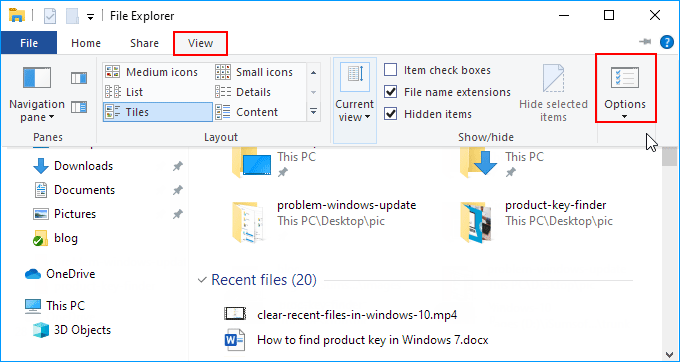The image size is (680, 362).
Task: Choose Details layout
Action: point(260,92)
